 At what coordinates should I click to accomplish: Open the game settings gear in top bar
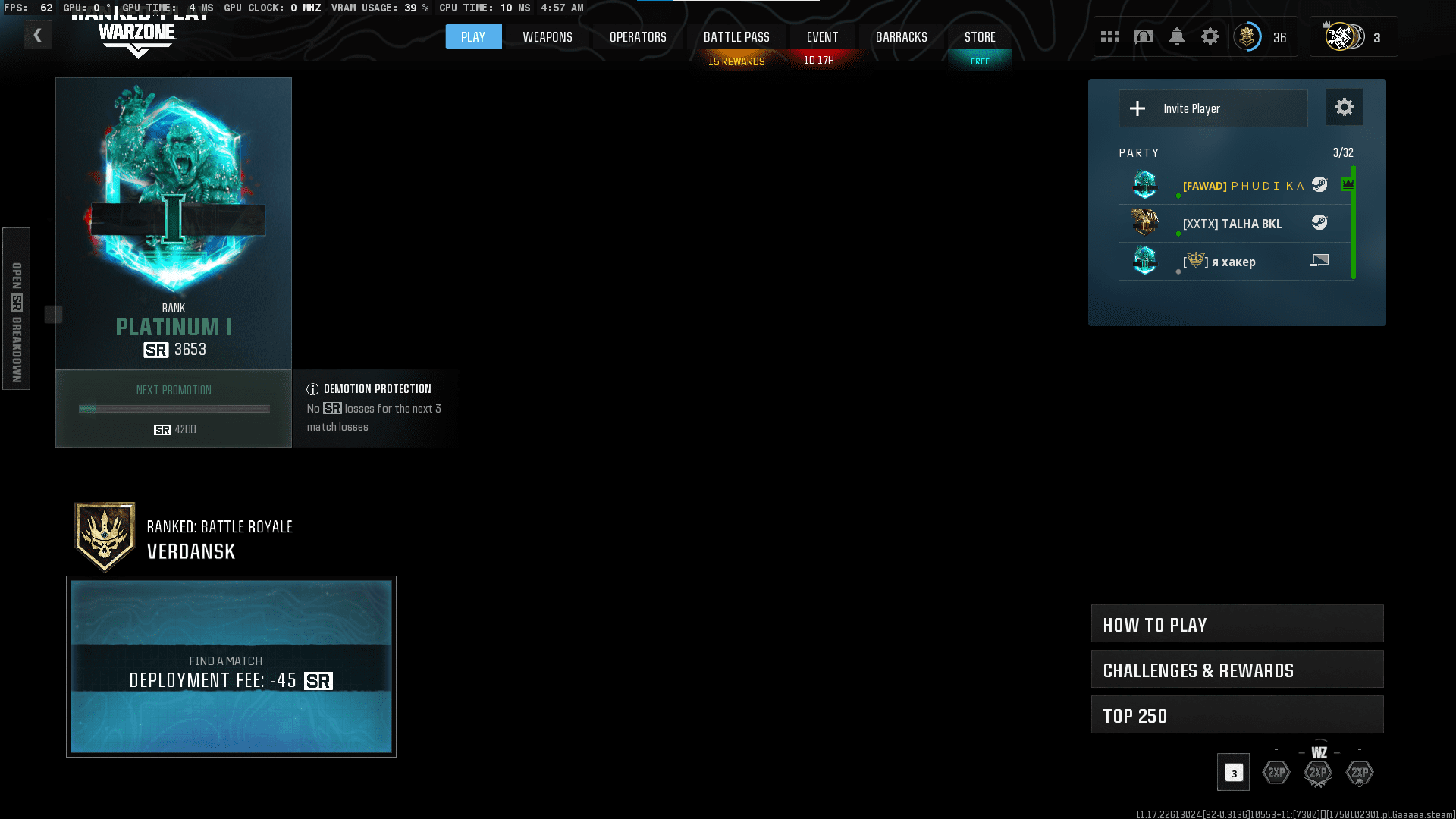tap(1210, 36)
